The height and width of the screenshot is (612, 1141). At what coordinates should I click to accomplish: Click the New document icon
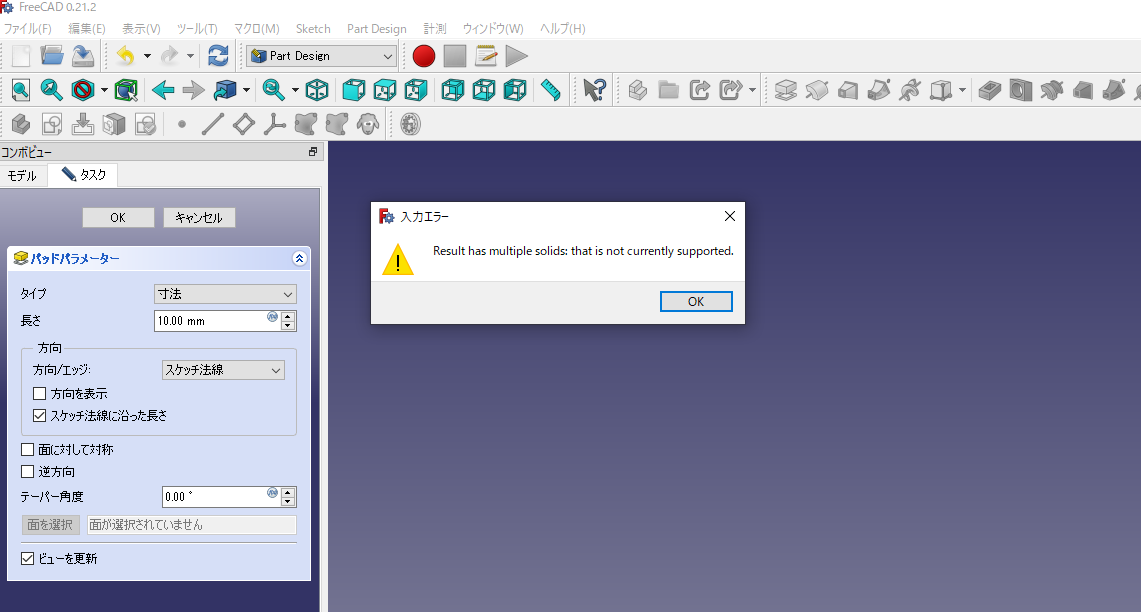pyautogui.click(x=20, y=56)
